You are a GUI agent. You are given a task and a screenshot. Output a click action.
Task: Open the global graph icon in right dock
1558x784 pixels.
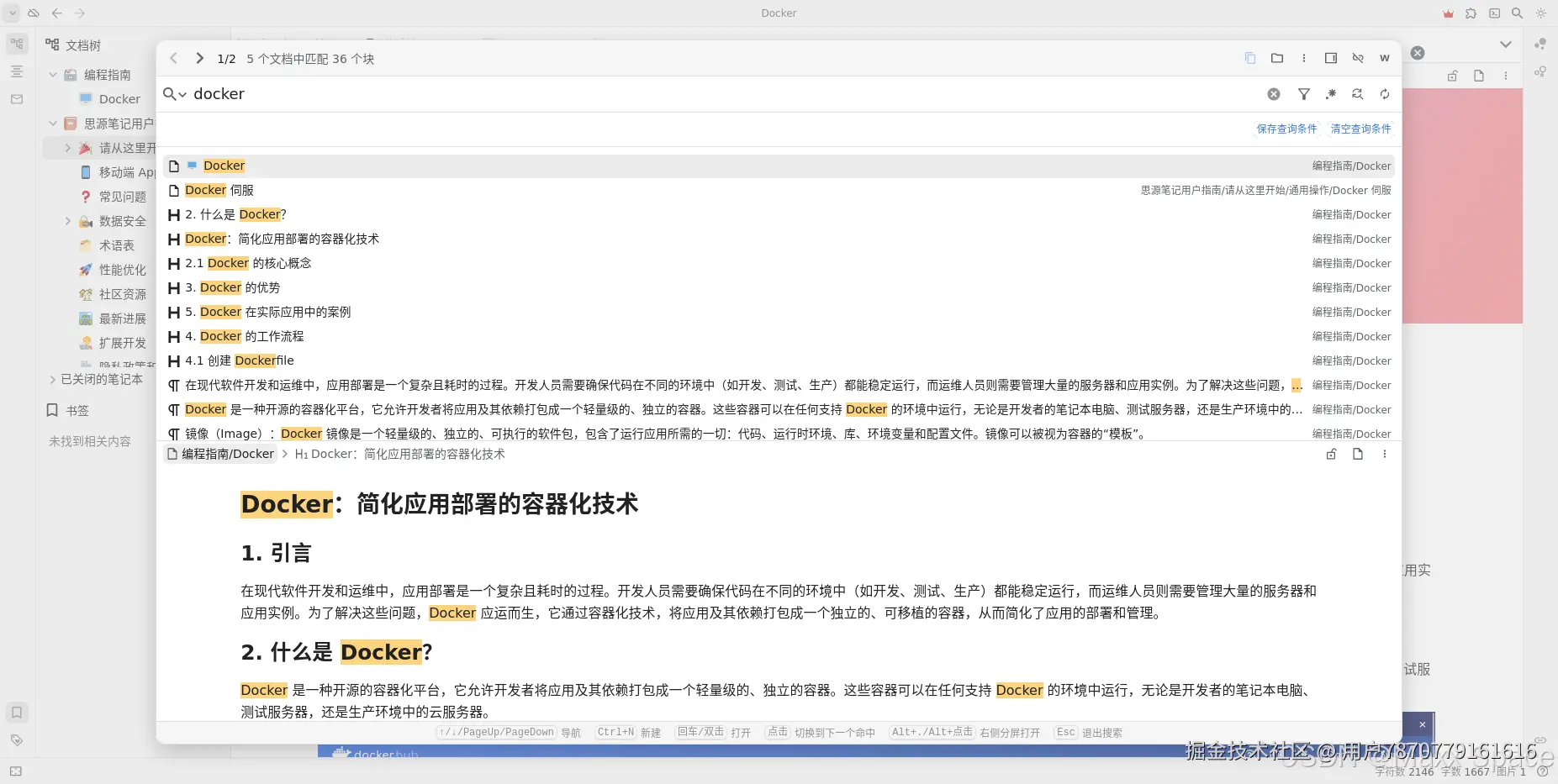tap(1540, 44)
